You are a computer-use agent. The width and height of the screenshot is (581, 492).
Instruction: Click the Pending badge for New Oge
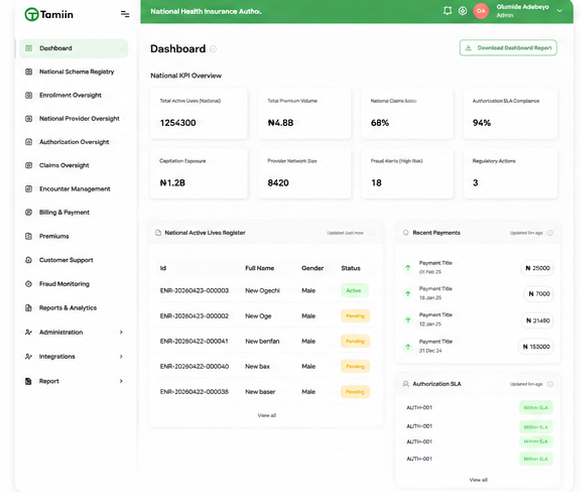(355, 316)
